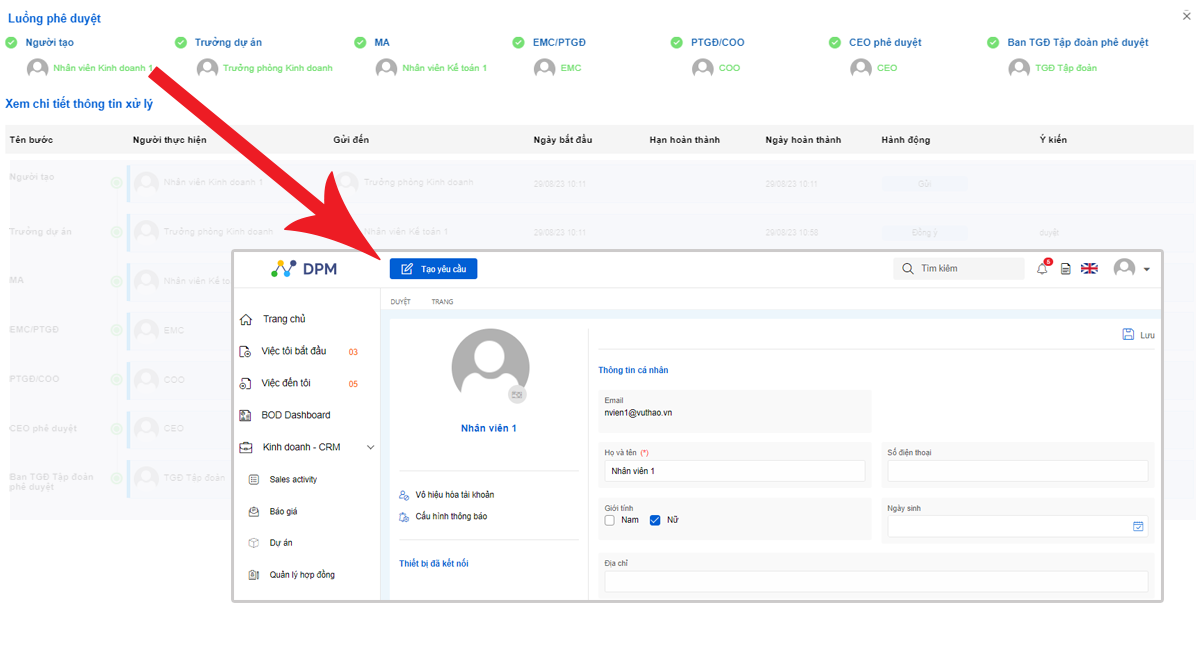The image size is (1200, 660).
Task: Open the user account dropdown arrow
Action: point(1147,269)
